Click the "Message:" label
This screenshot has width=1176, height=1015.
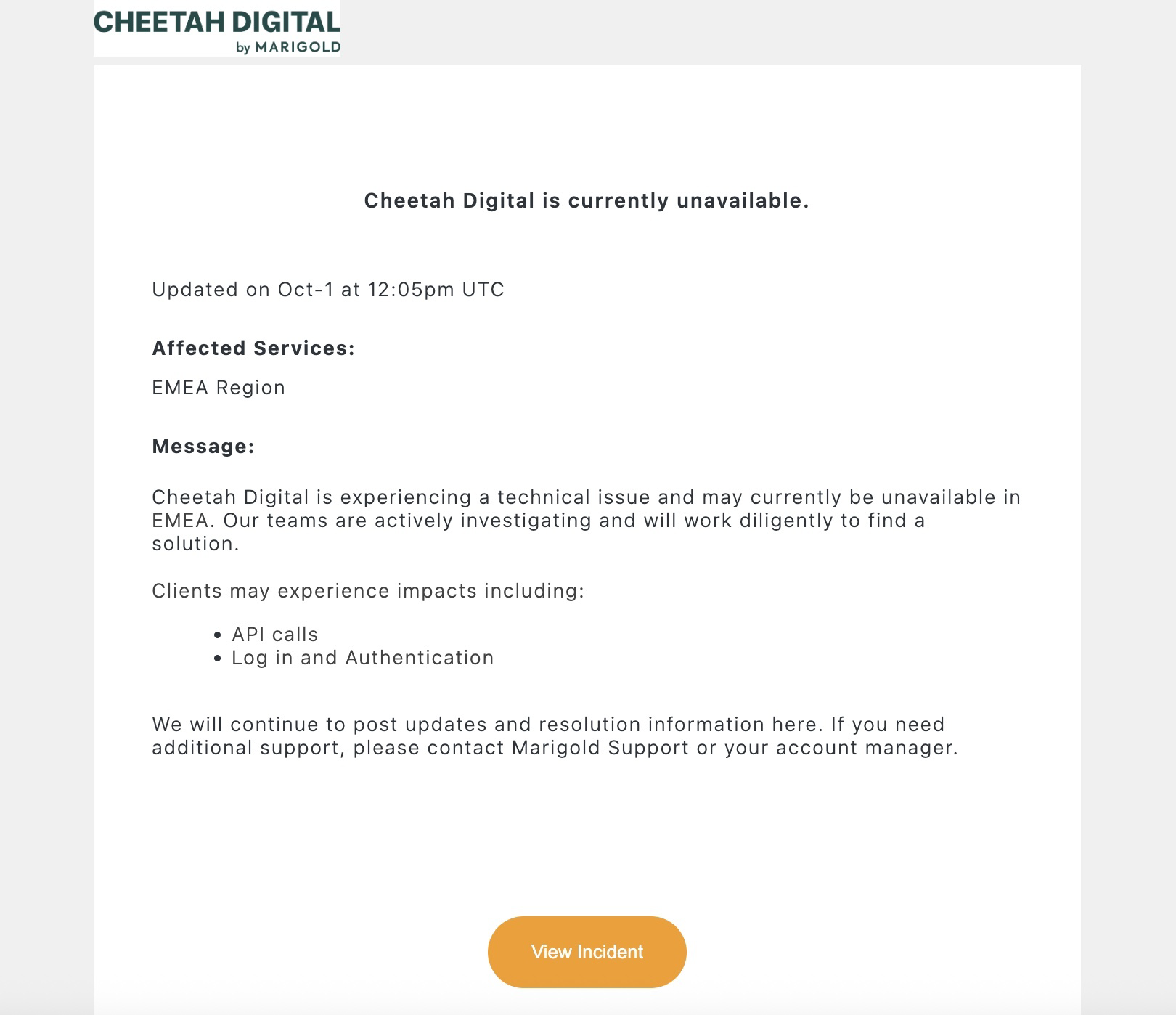pos(203,447)
